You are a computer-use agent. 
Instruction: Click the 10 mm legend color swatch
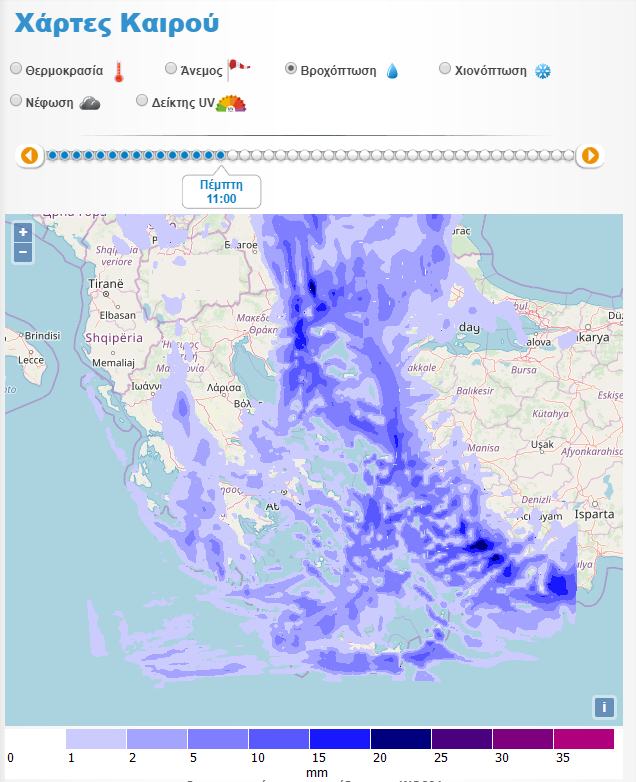279,739
